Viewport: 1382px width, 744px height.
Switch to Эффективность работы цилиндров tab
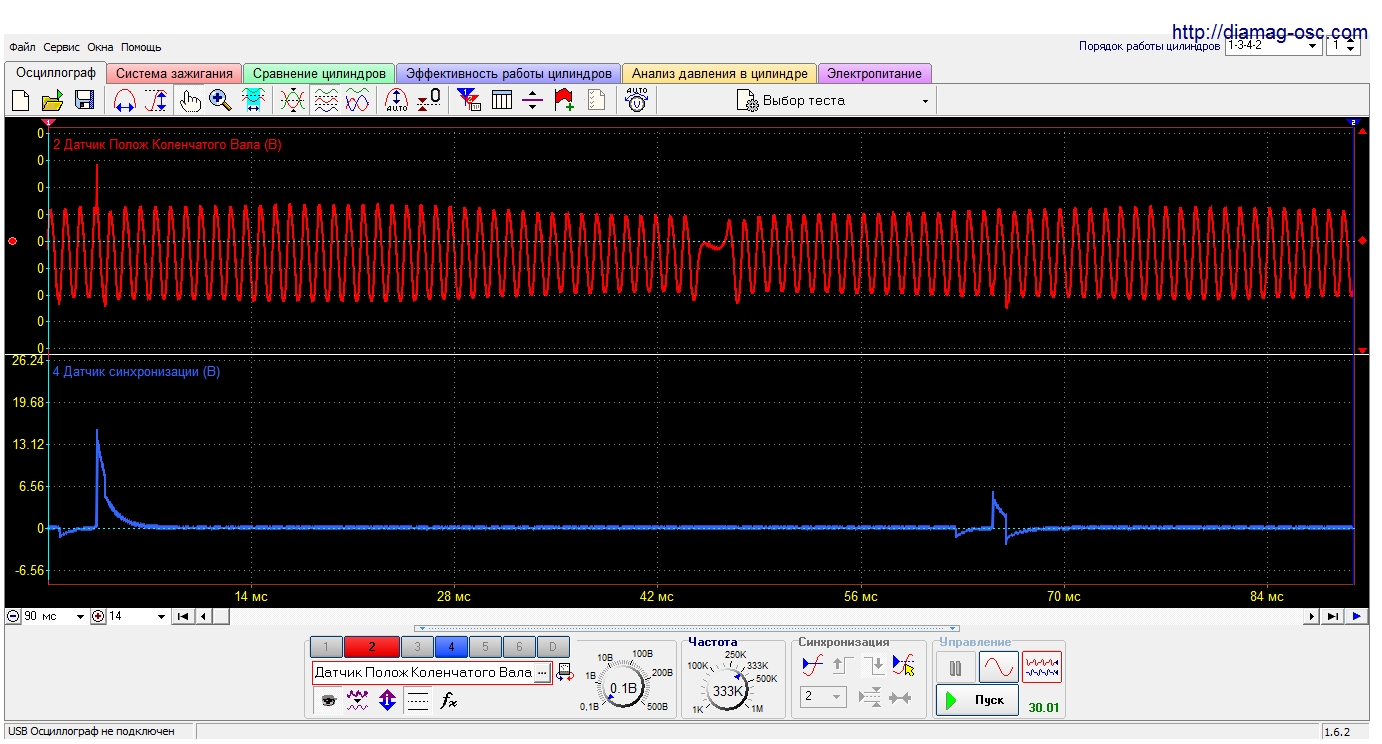tap(508, 74)
